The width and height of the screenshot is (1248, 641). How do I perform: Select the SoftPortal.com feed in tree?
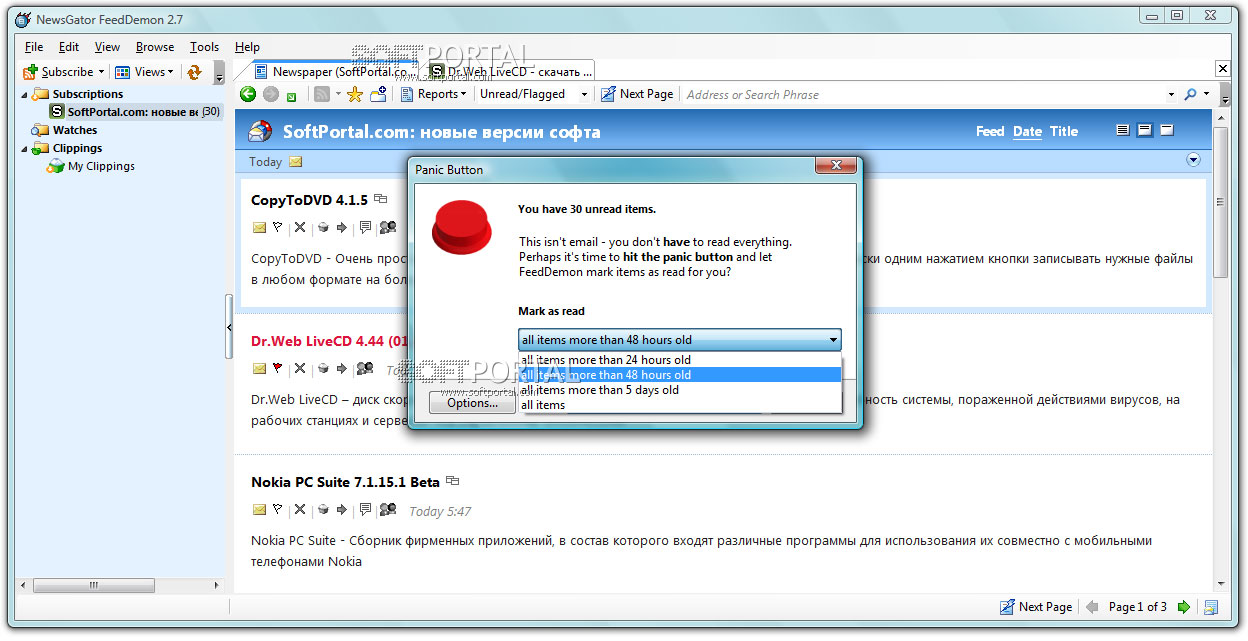tap(135, 112)
